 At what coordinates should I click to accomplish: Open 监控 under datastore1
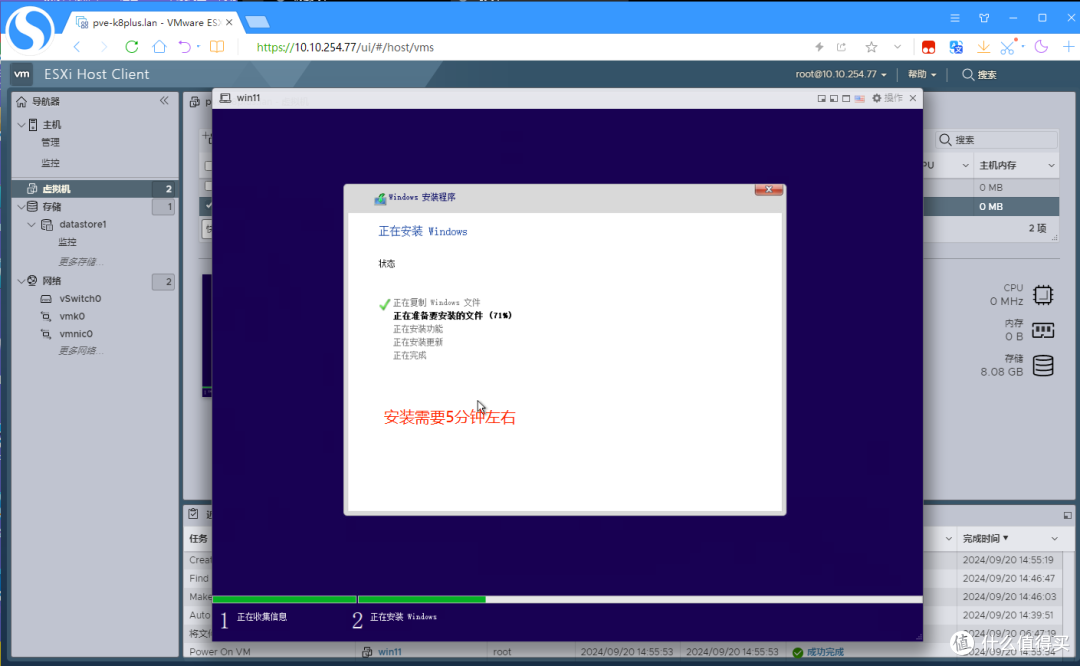[x=68, y=242]
